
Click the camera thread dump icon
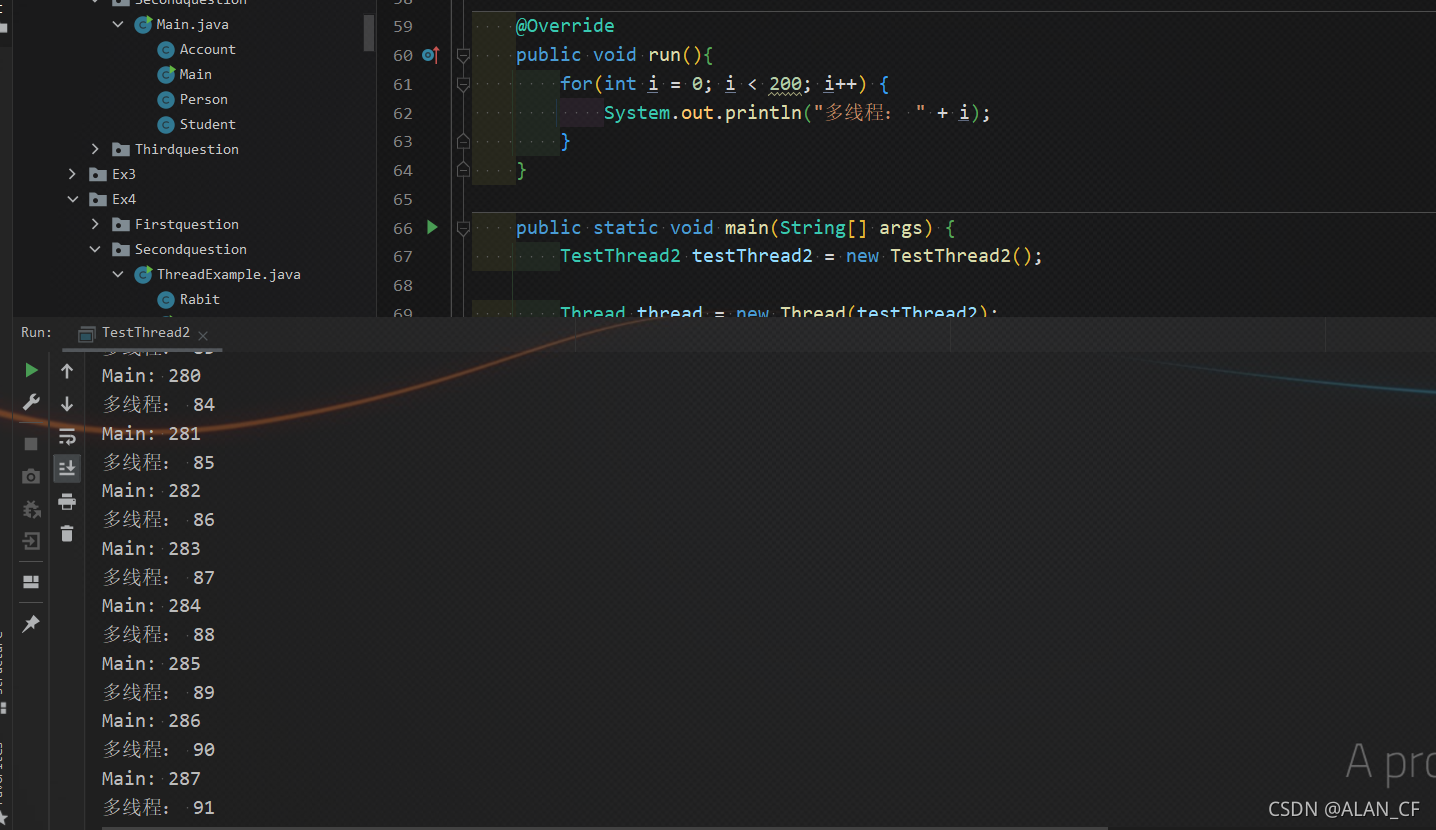31,476
